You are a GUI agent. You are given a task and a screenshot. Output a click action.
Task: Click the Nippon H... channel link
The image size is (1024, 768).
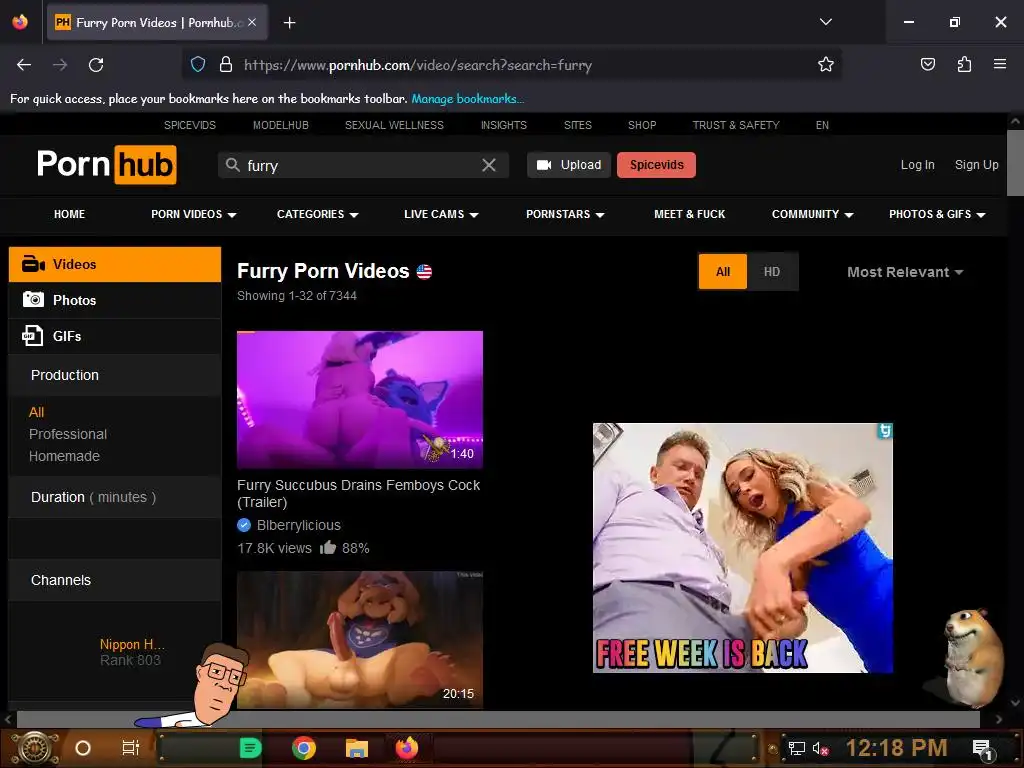point(132,644)
